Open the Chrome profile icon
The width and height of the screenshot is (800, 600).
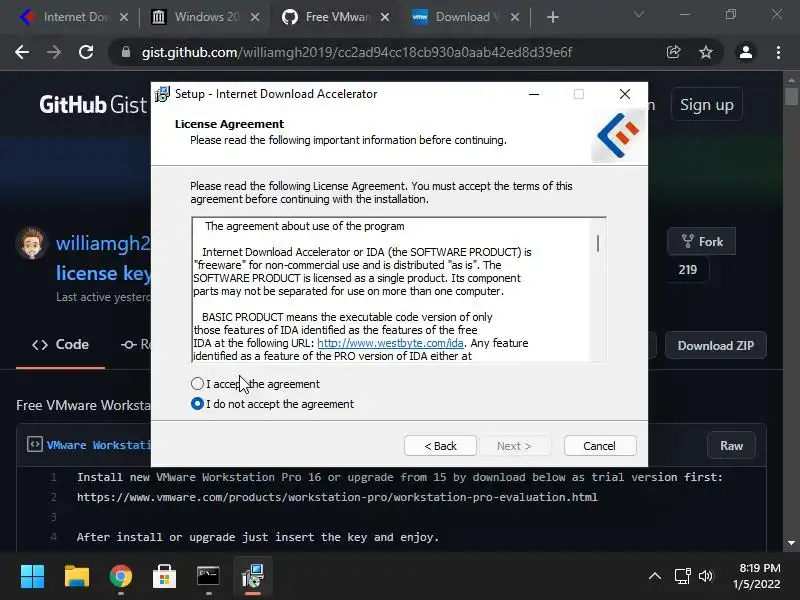746,52
